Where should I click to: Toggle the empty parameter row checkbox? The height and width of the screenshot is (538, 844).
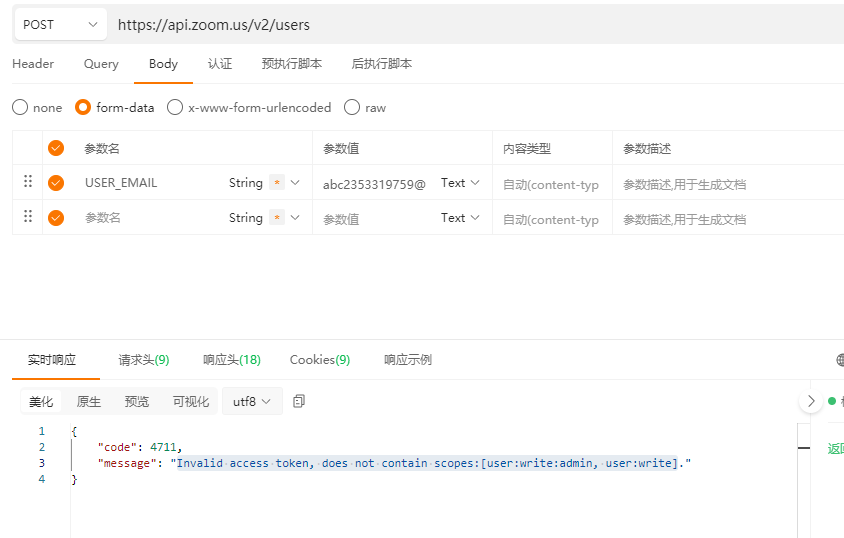point(56,218)
